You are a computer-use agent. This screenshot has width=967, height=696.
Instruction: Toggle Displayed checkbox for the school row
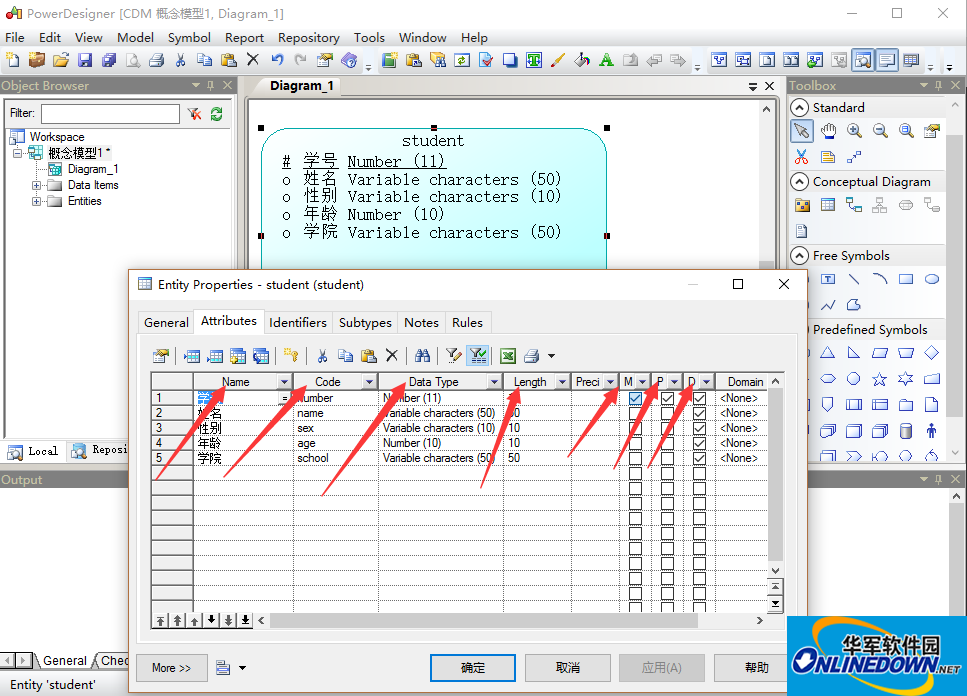coord(699,458)
